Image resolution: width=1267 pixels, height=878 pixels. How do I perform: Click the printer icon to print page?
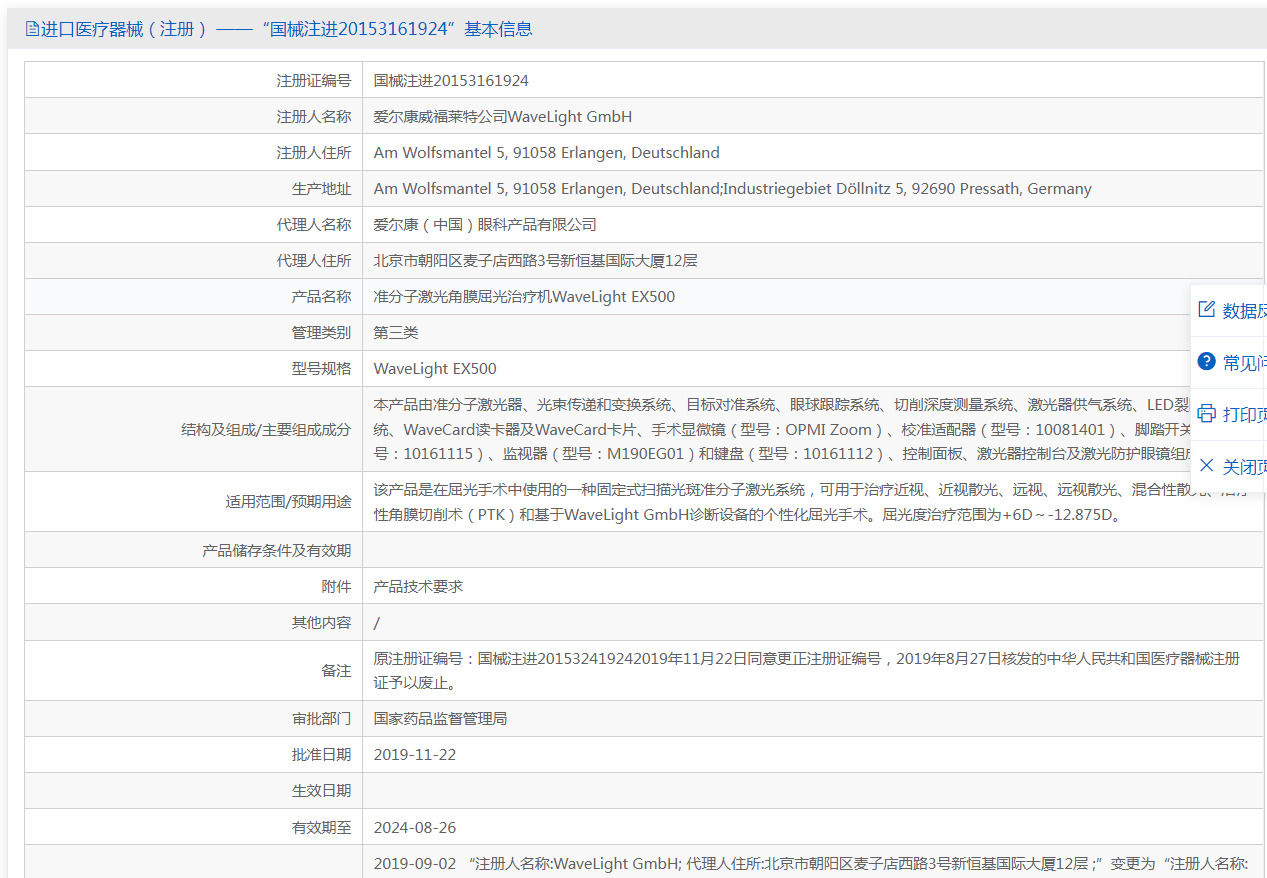pos(1206,414)
